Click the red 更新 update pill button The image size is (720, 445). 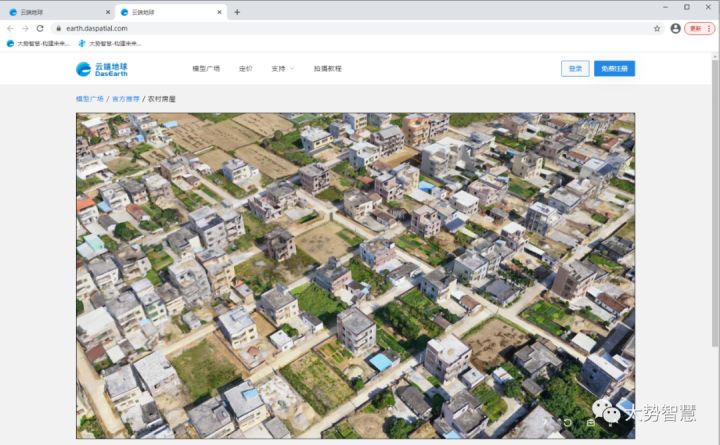(699, 28)
